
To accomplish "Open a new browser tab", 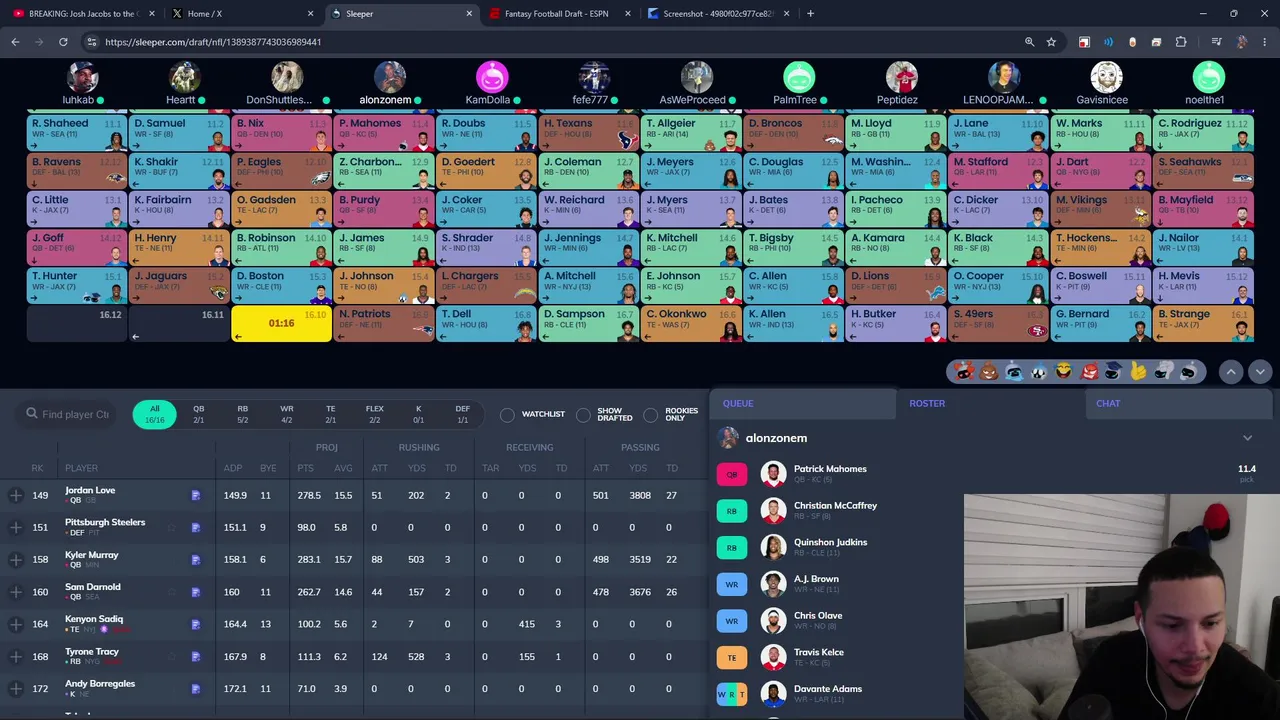I will point(810,14).
